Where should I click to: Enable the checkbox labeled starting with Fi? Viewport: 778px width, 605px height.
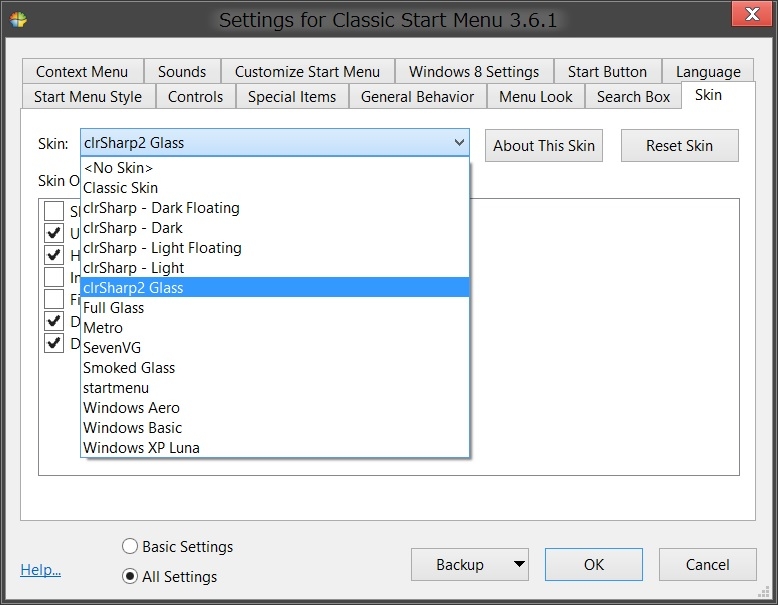(54, 299)
